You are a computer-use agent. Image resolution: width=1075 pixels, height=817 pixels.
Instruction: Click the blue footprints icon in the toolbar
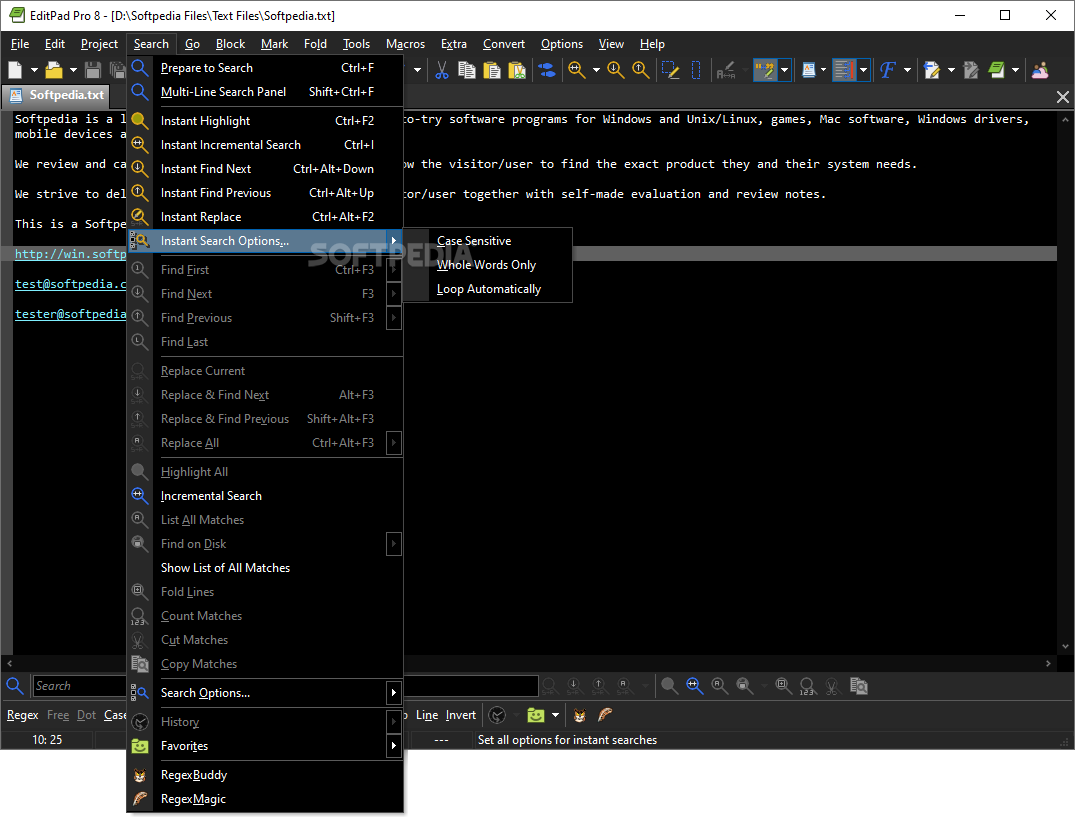(547, 70)
